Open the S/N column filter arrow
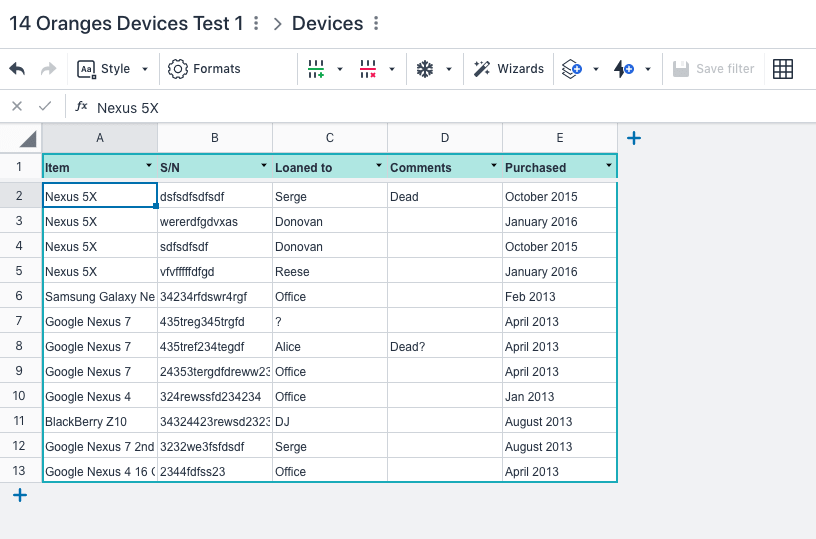Viewport: 816px width, 539px height. click(264, 165)
